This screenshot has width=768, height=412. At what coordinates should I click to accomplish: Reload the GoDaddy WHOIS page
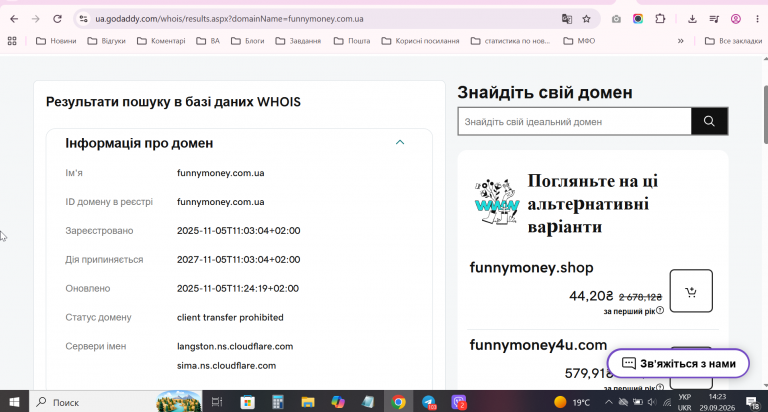57,19
